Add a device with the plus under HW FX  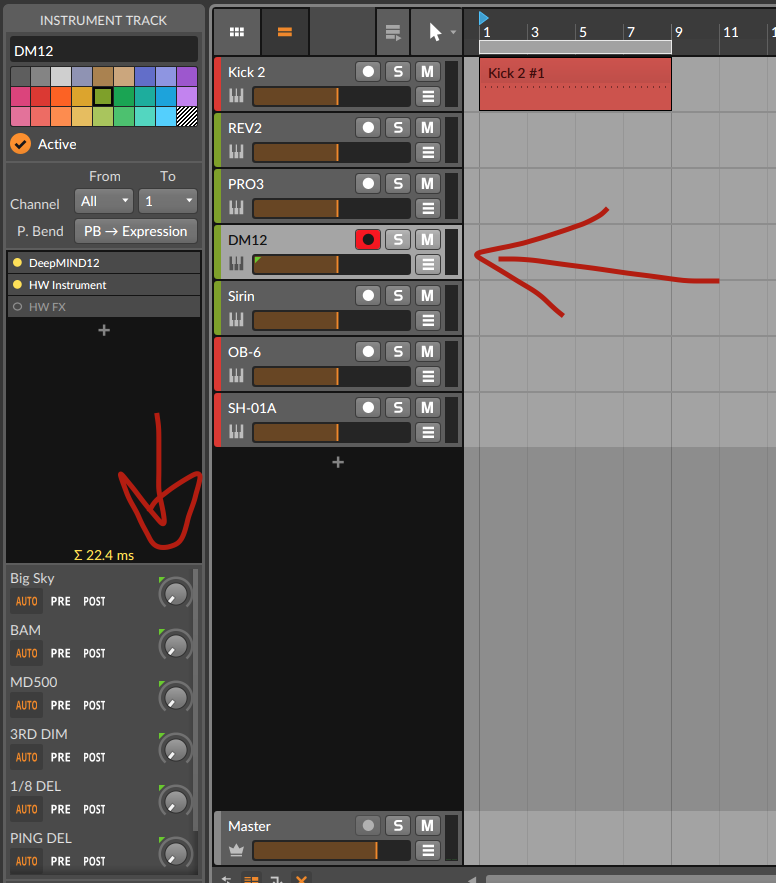tap(104, 330)
